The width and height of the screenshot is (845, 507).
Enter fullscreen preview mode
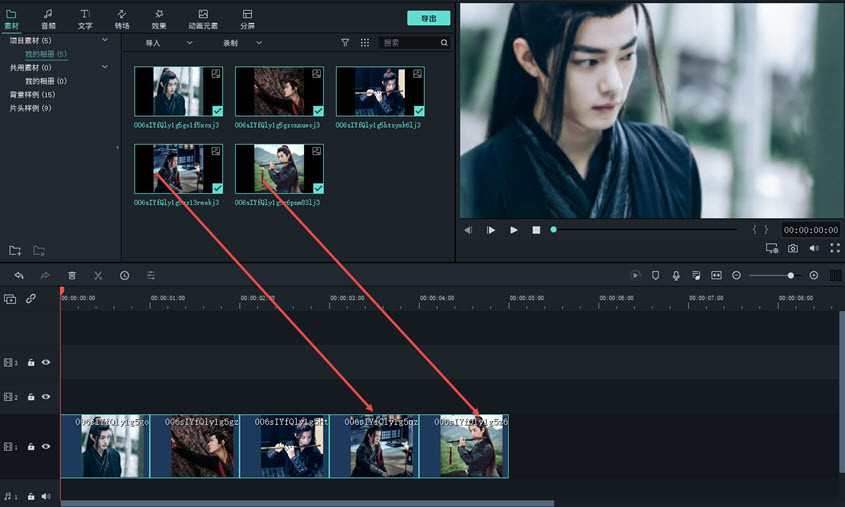pos(835,248)
